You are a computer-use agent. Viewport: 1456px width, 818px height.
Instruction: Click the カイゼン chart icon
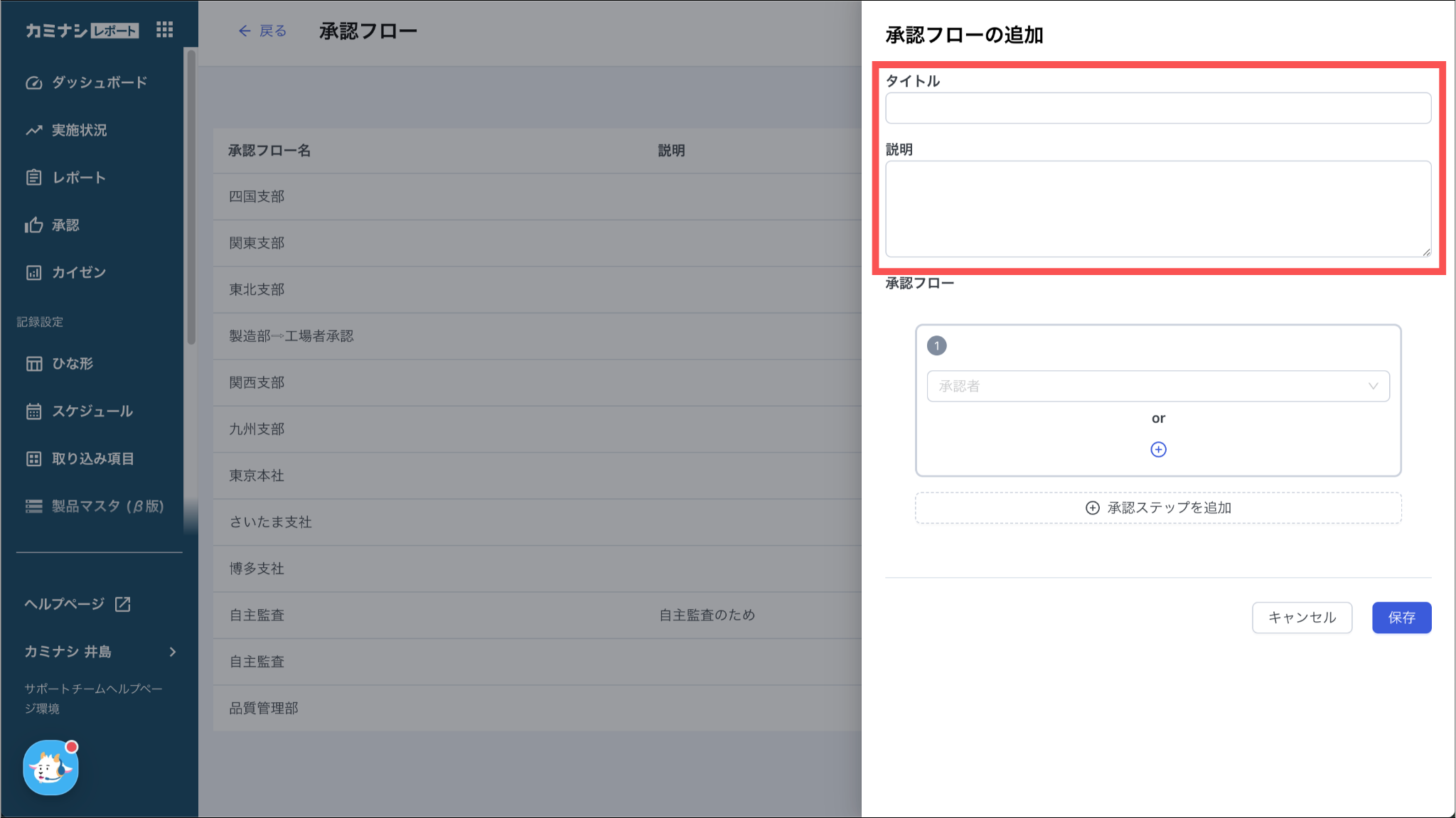tap(33, 273)
